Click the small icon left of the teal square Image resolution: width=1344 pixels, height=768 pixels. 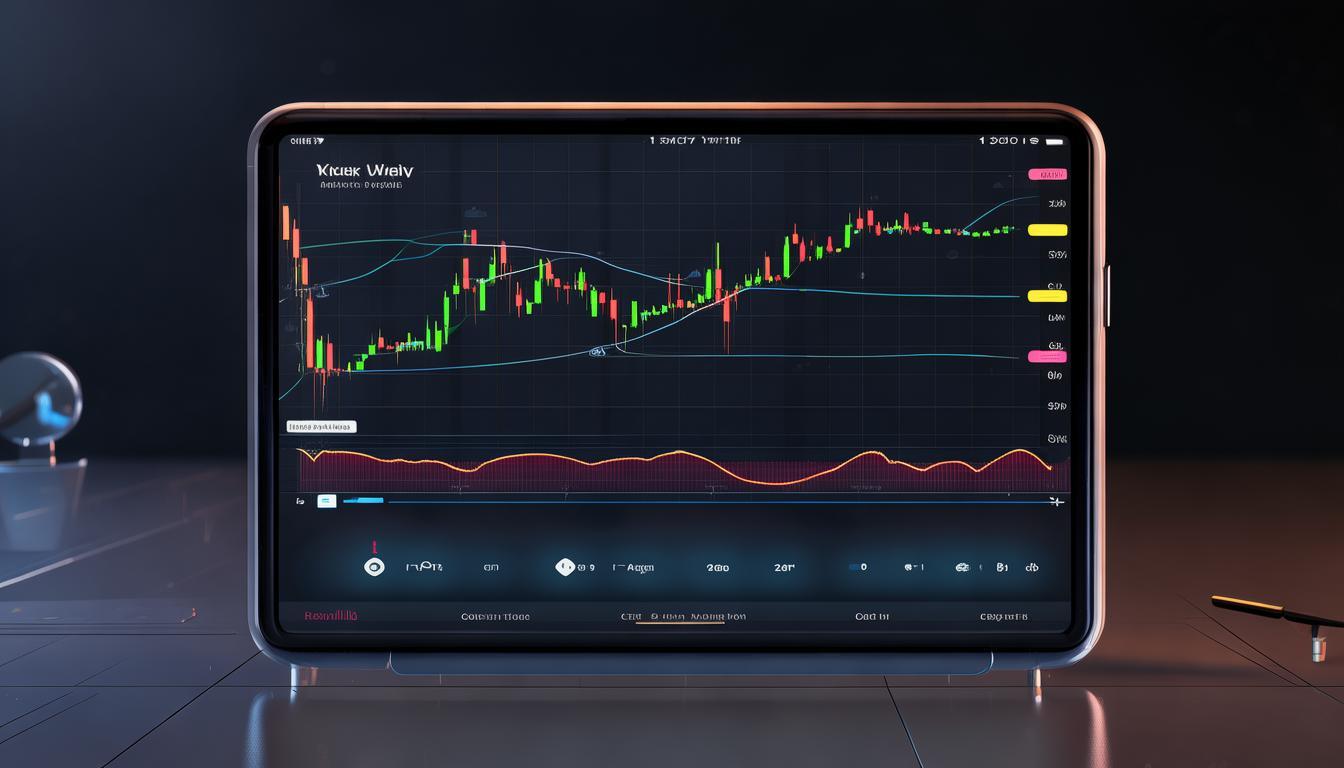tap(299, 501)
